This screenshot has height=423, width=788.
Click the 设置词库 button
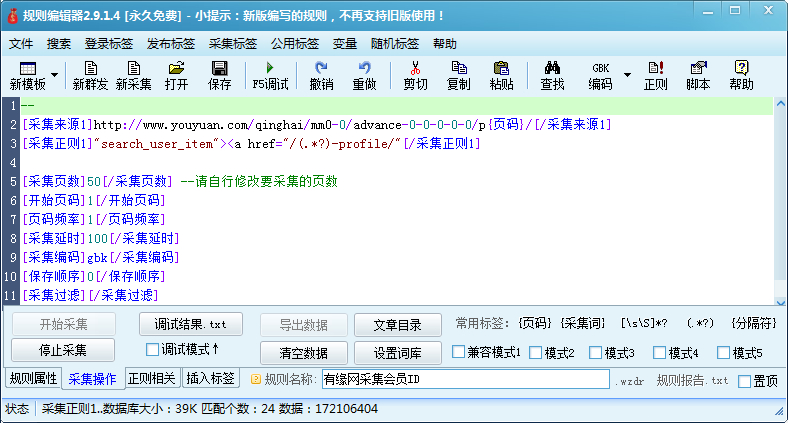point(398,352)
